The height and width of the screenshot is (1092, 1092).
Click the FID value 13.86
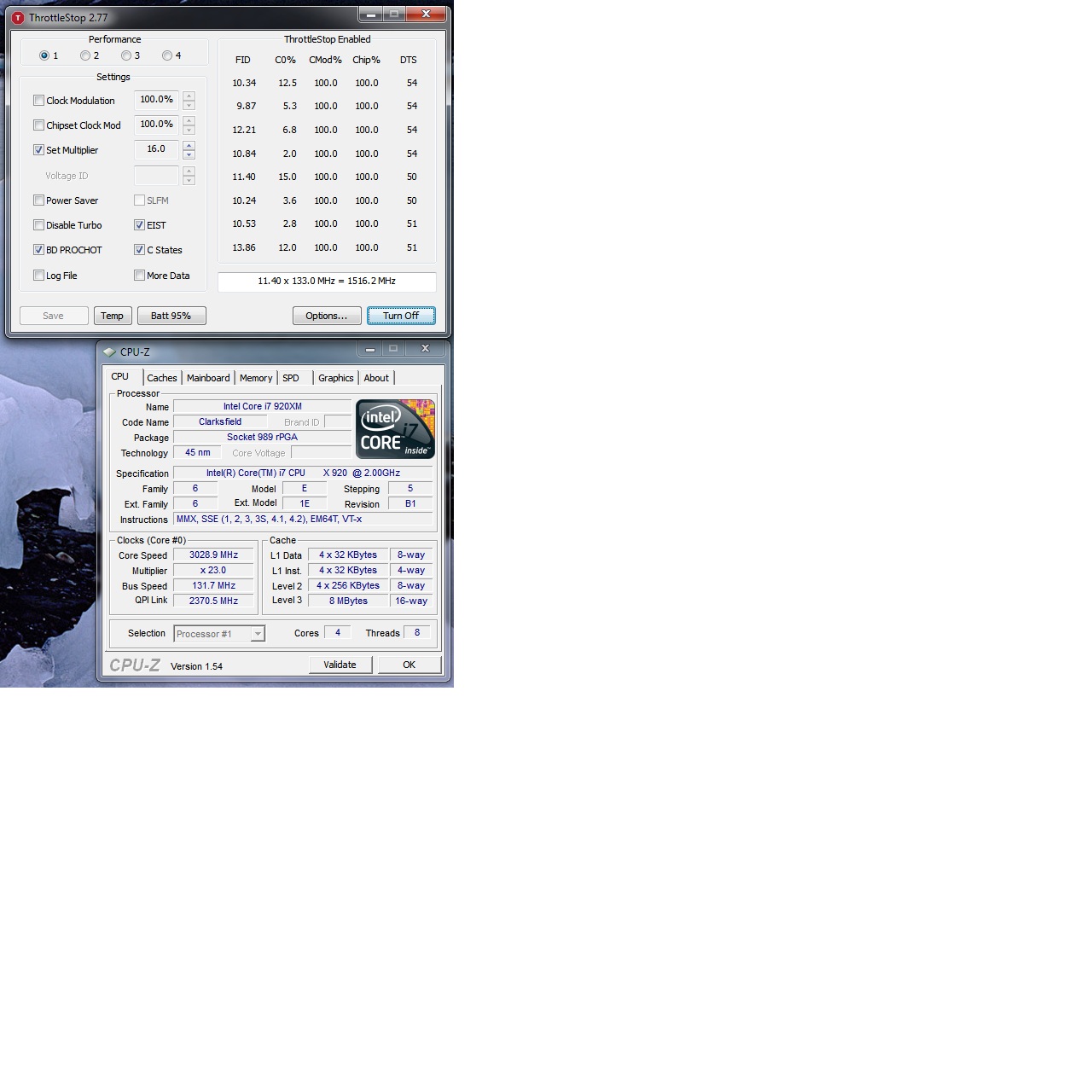pos(244,247)
